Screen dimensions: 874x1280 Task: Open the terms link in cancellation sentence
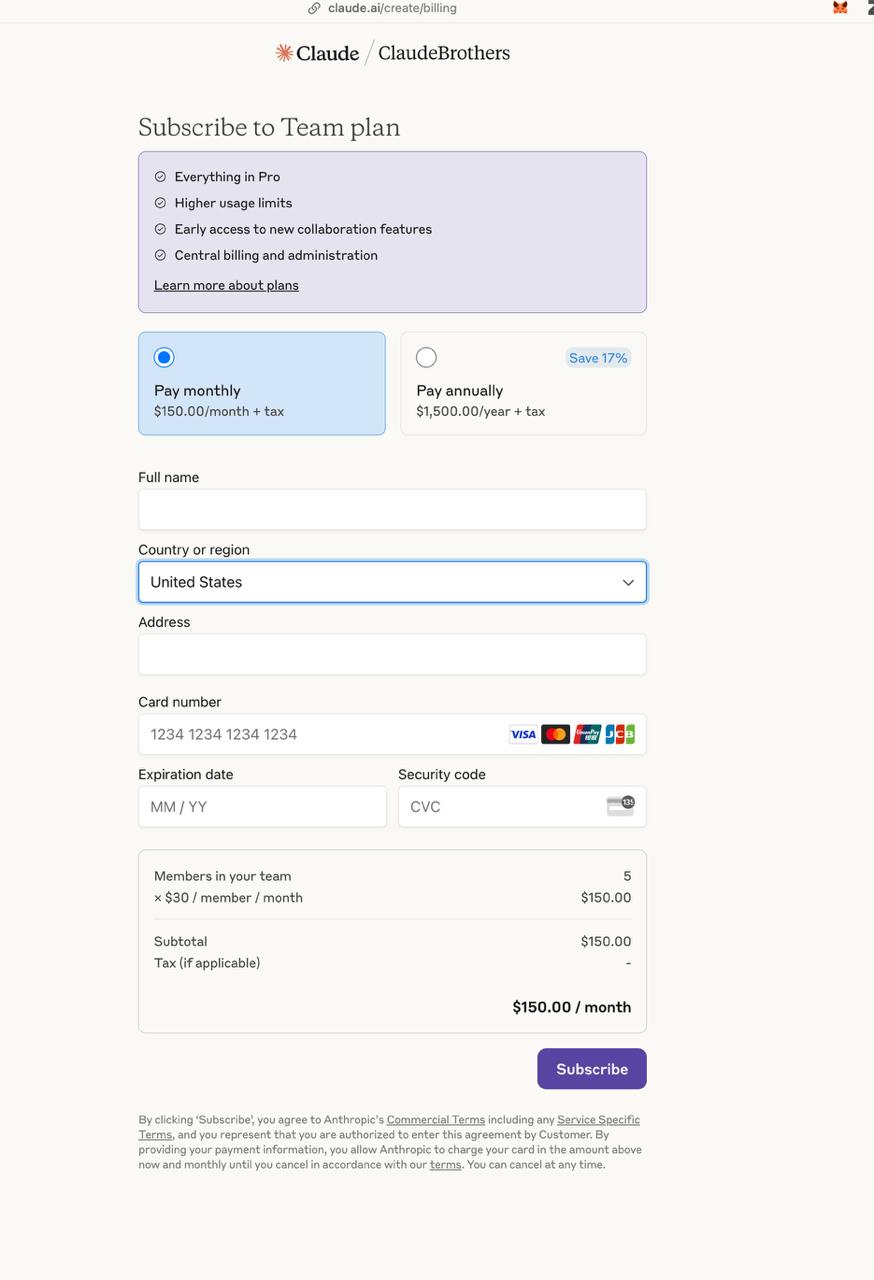[445, 1164]
